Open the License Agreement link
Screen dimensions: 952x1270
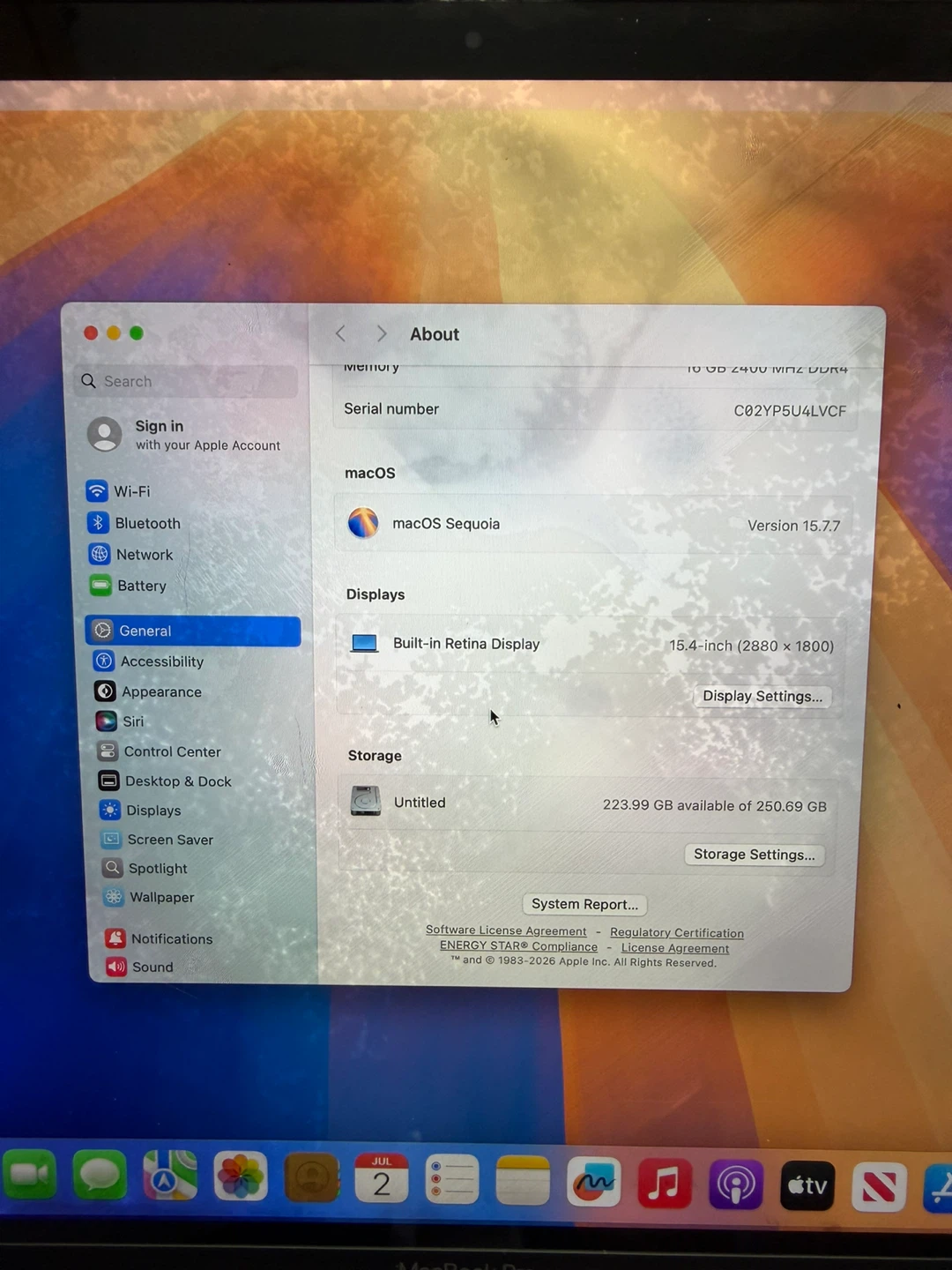(x=675, y=949)
